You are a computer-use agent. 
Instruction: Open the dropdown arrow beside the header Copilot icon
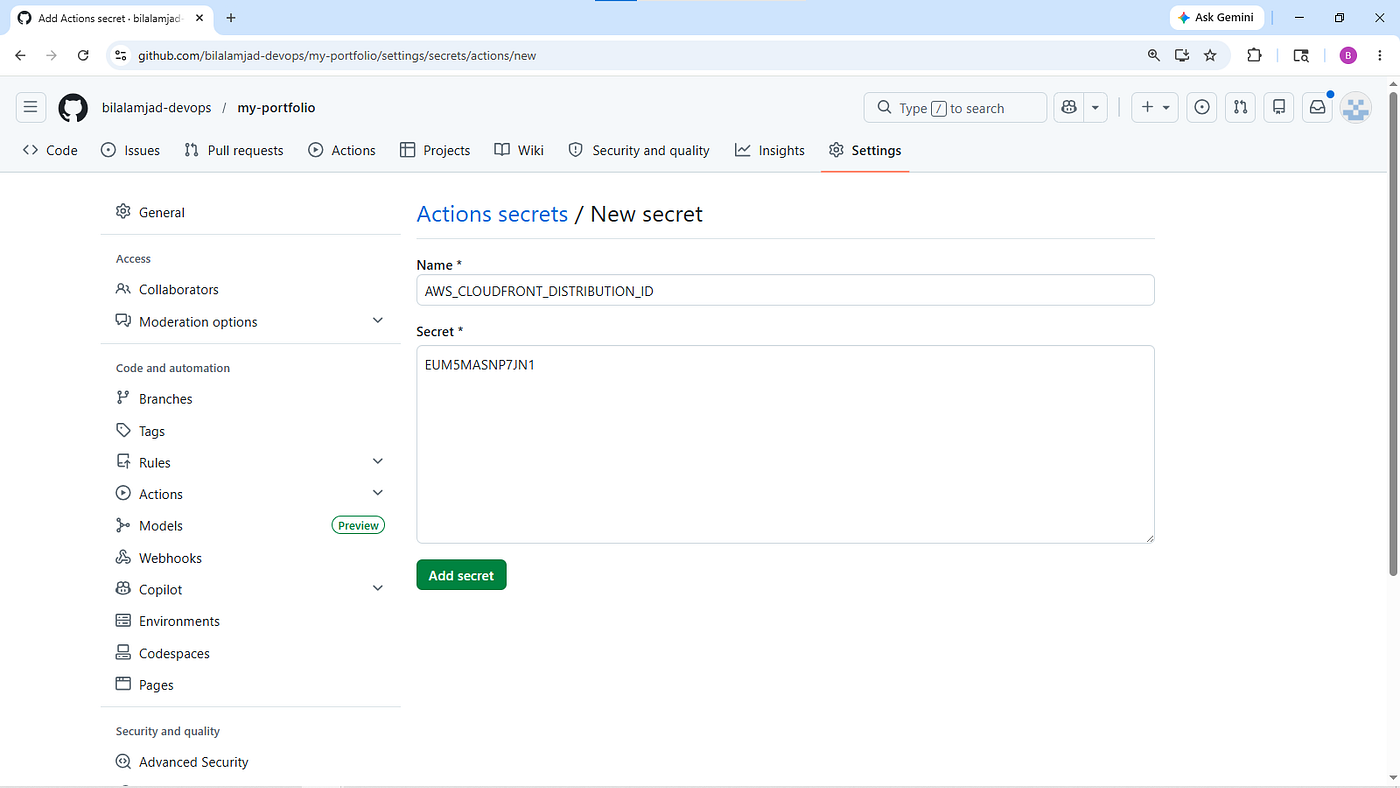point(1096,108)
